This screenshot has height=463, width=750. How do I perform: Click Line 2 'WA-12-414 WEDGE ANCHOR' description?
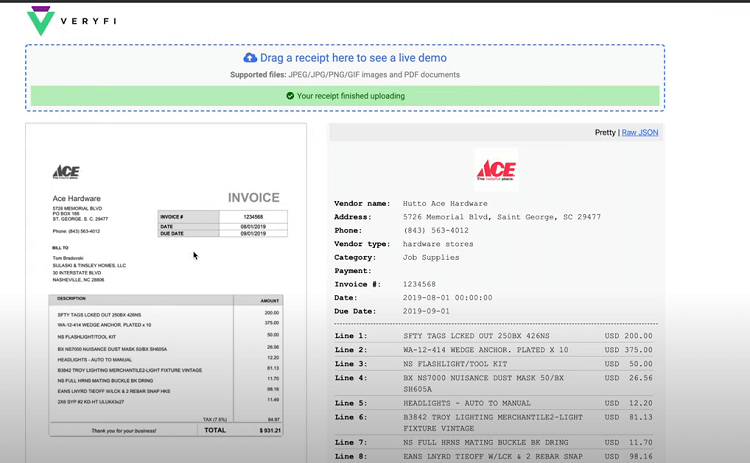tap(485, 350)
